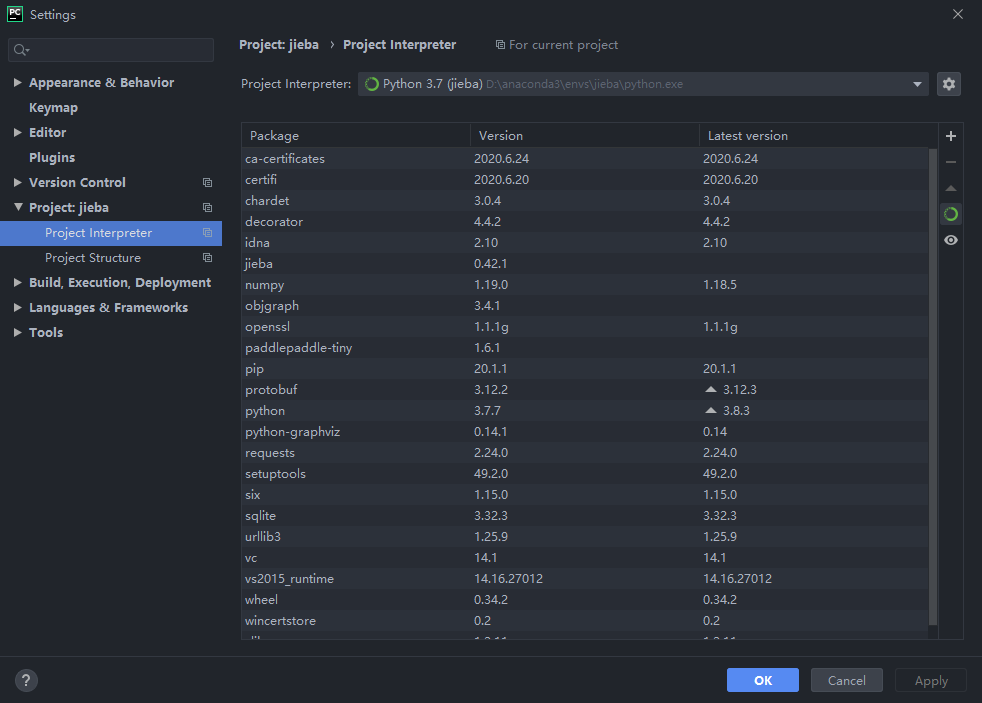Expand the Editor settings section
Viewport: 982px width, 703px height.
(x=18, y=133)
